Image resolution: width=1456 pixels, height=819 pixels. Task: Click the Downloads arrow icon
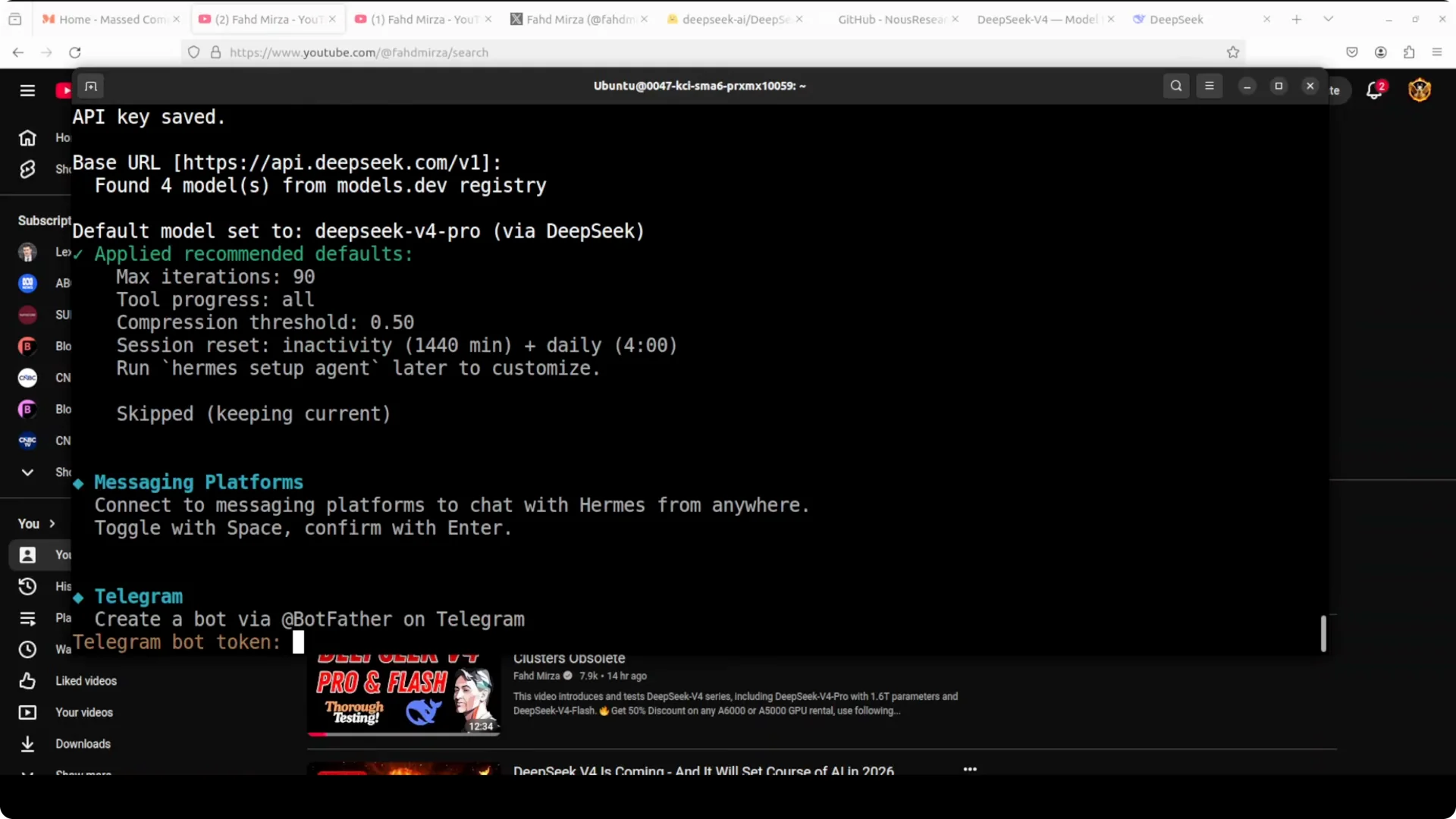27,744
